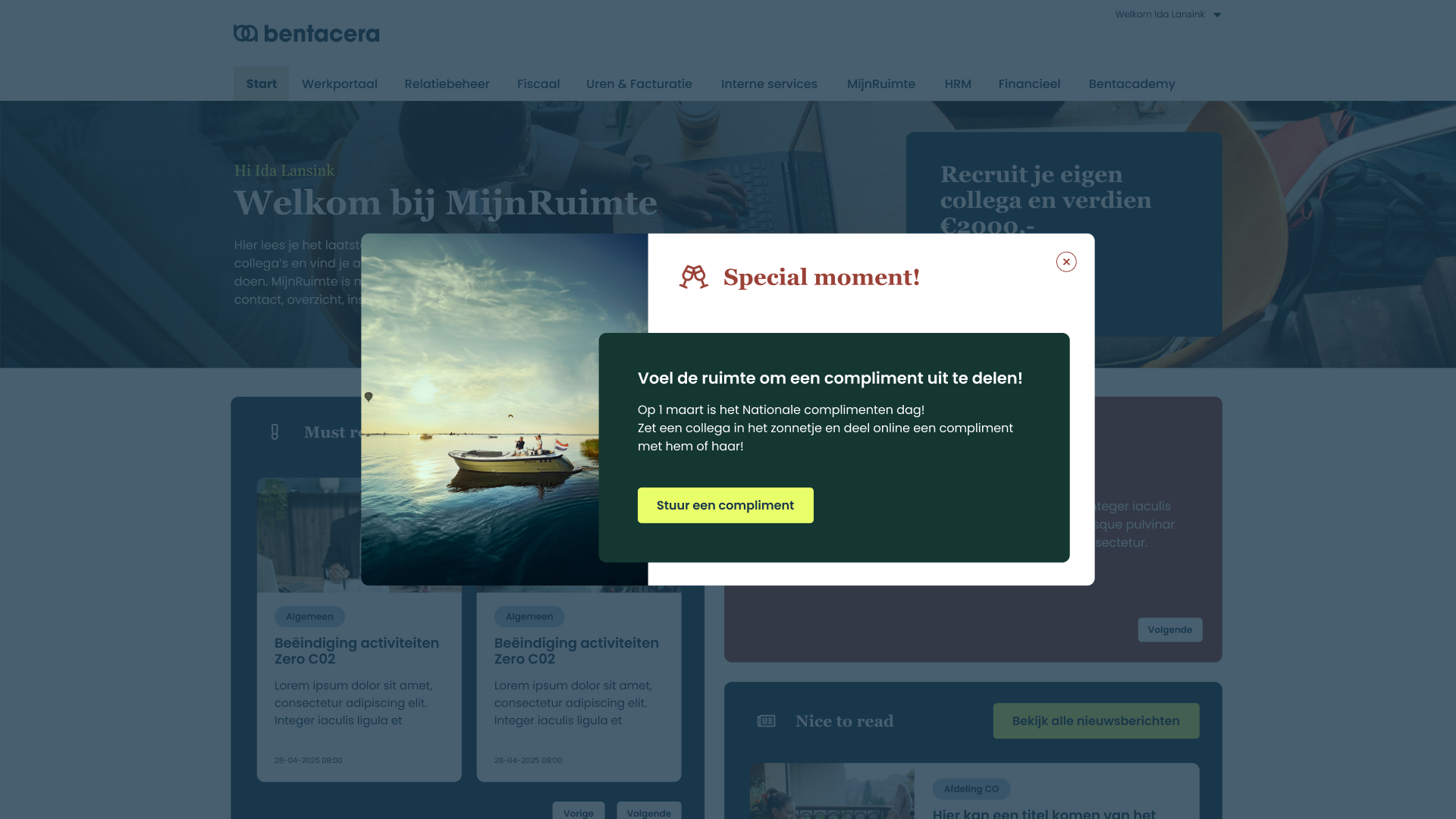Close the Special moment popup
The width and height of the screenshot is (1456, 819).
coord(1066,262)
